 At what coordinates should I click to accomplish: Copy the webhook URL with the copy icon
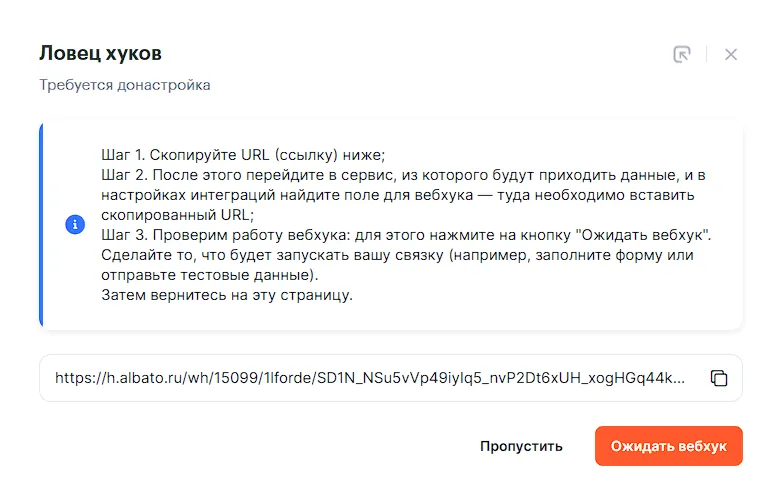(718, 378)
